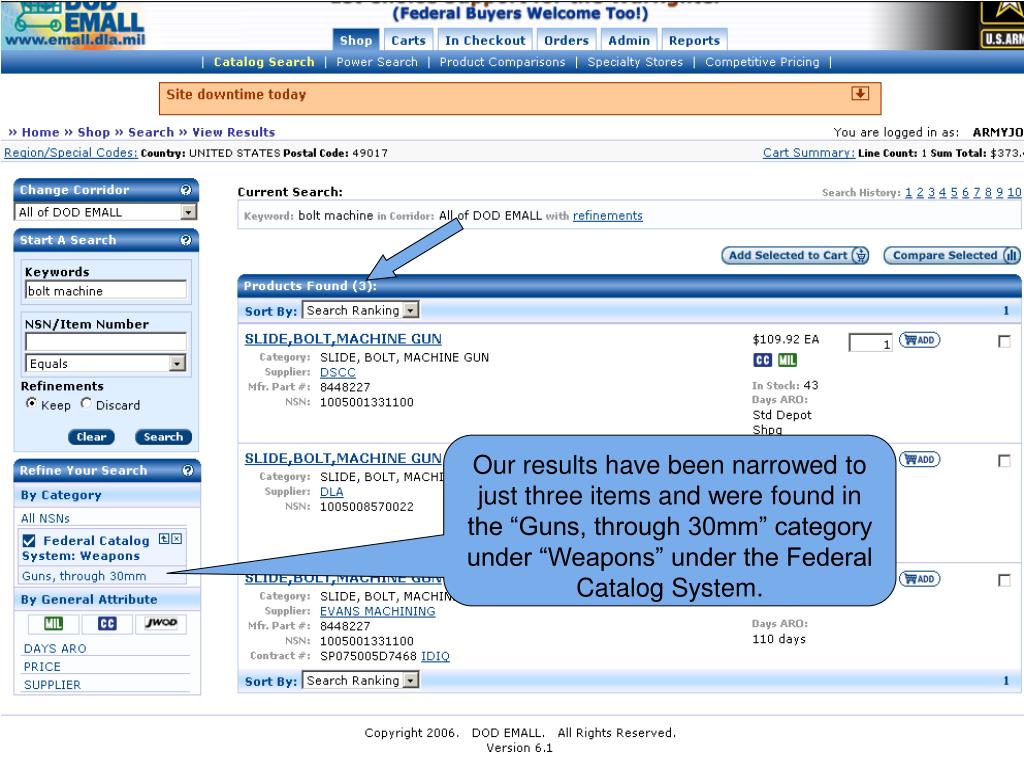This screenshot has height=768, width=1024.
Task: Open help for Change Corridor panel
Action: tap(185, 190)
